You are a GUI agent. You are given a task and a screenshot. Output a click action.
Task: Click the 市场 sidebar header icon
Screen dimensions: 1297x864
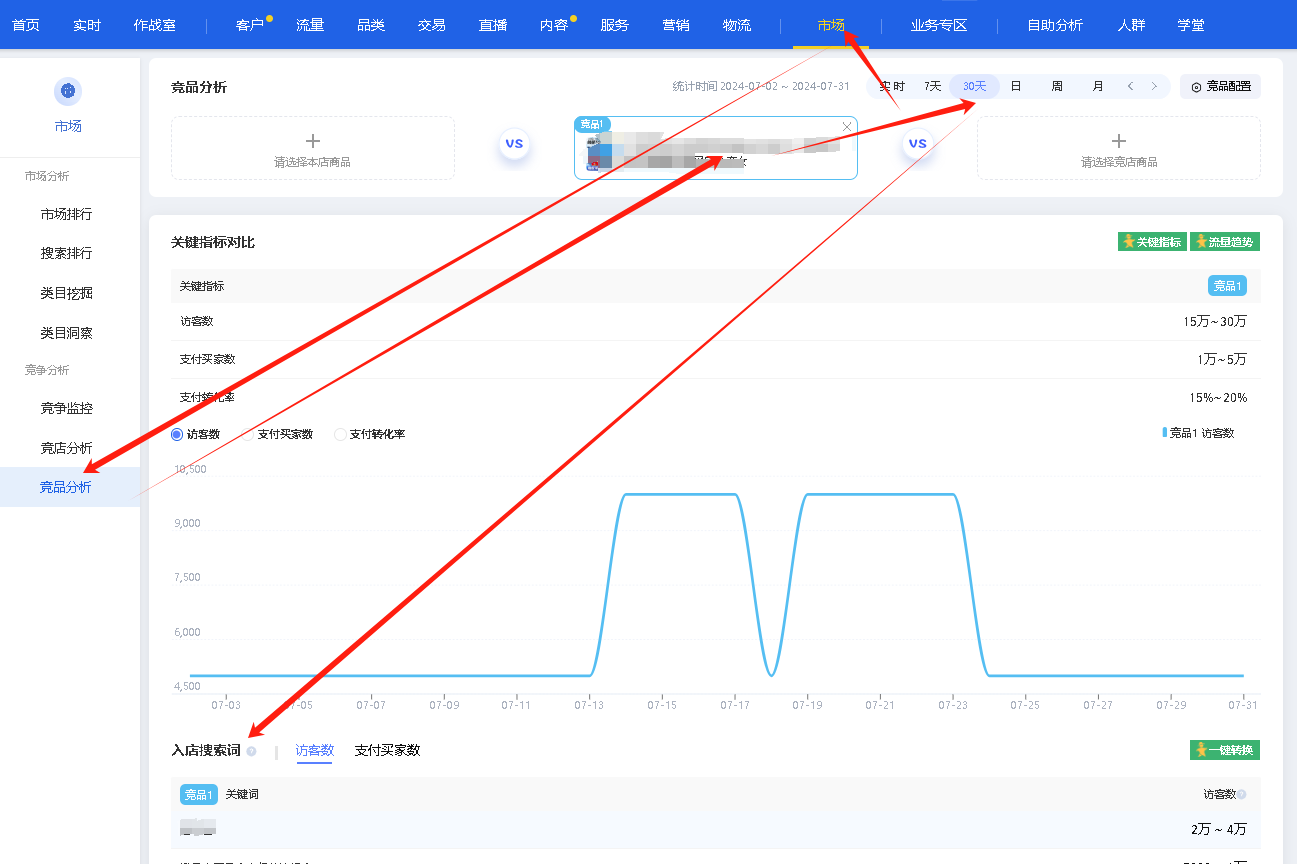68,92
